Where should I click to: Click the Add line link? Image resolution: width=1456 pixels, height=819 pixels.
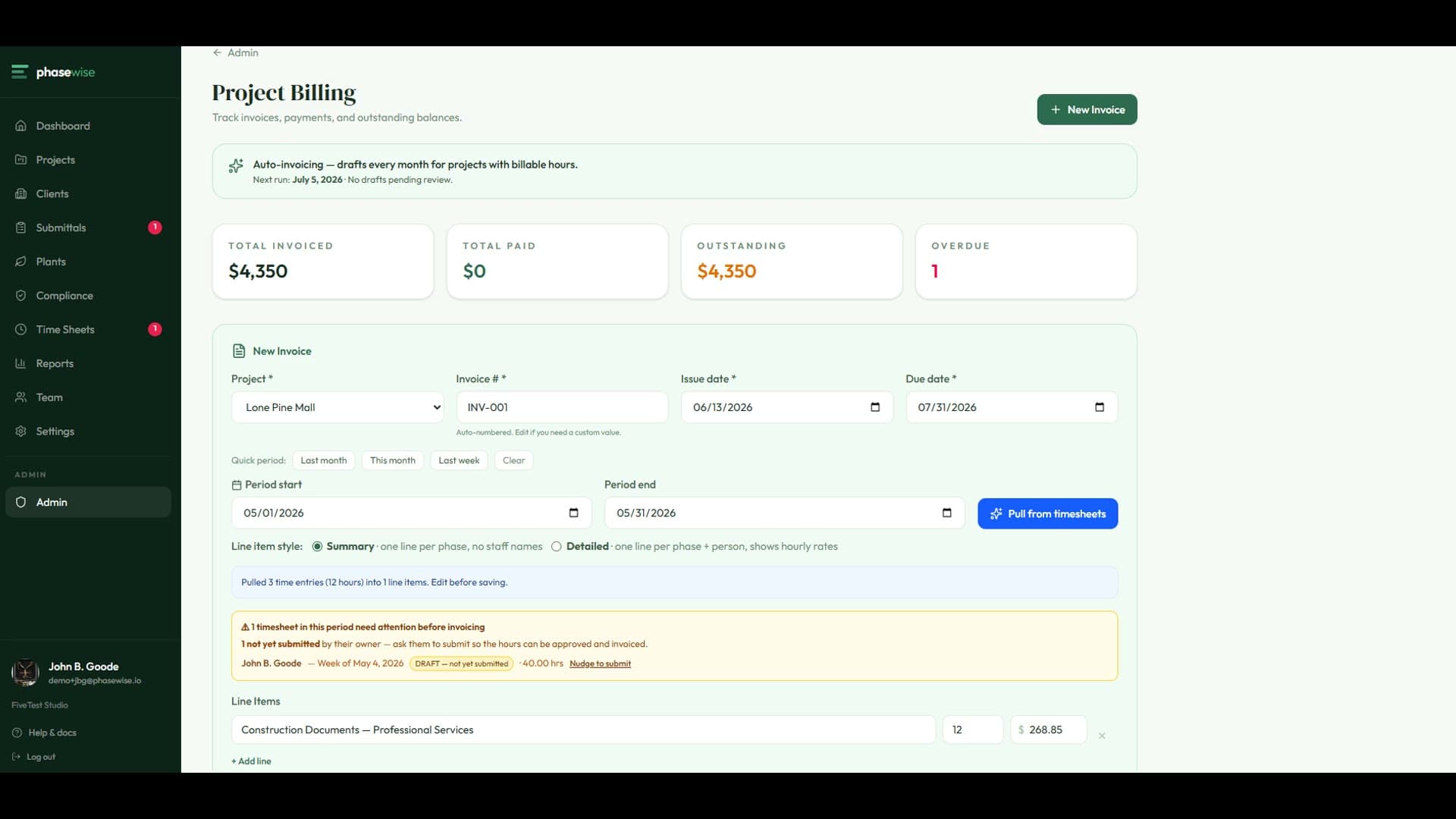(x=251, y=761)
